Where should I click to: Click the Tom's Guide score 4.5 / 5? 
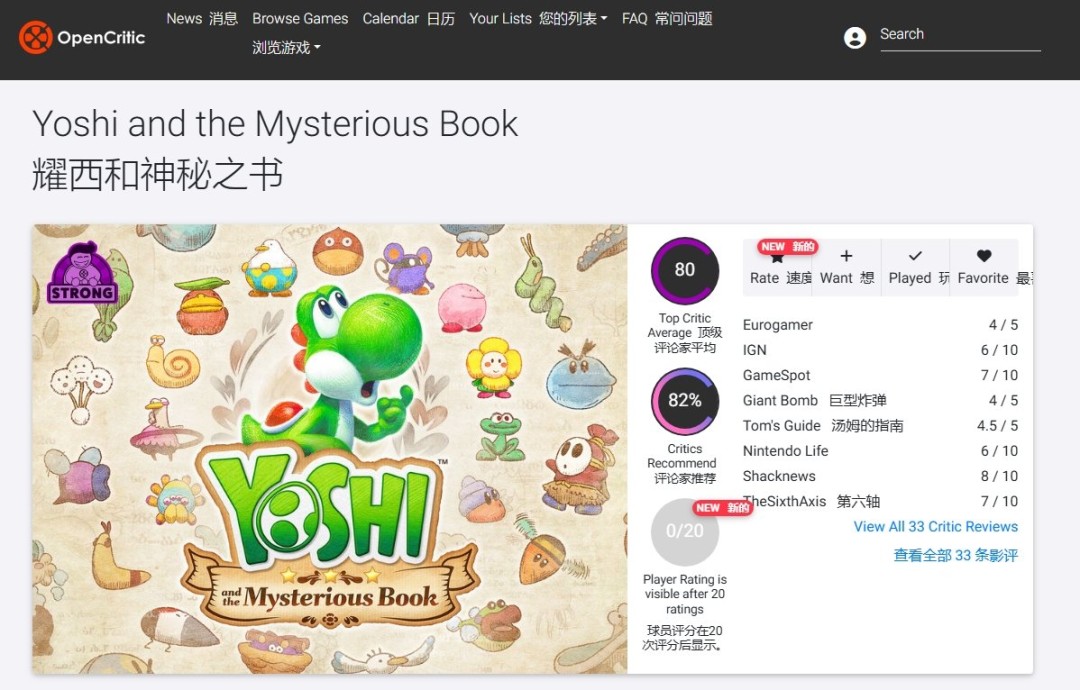[x=997, y=426]
